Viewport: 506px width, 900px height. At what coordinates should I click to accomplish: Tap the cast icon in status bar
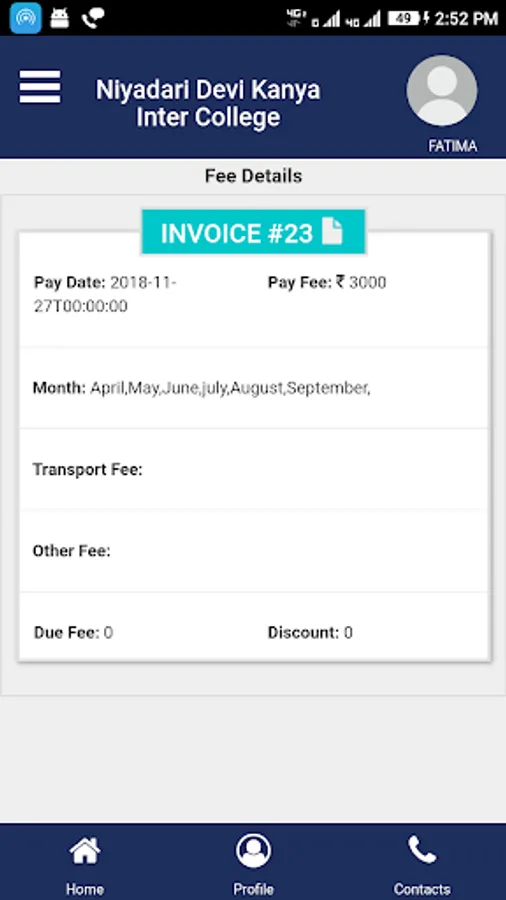tap(25, 18)
